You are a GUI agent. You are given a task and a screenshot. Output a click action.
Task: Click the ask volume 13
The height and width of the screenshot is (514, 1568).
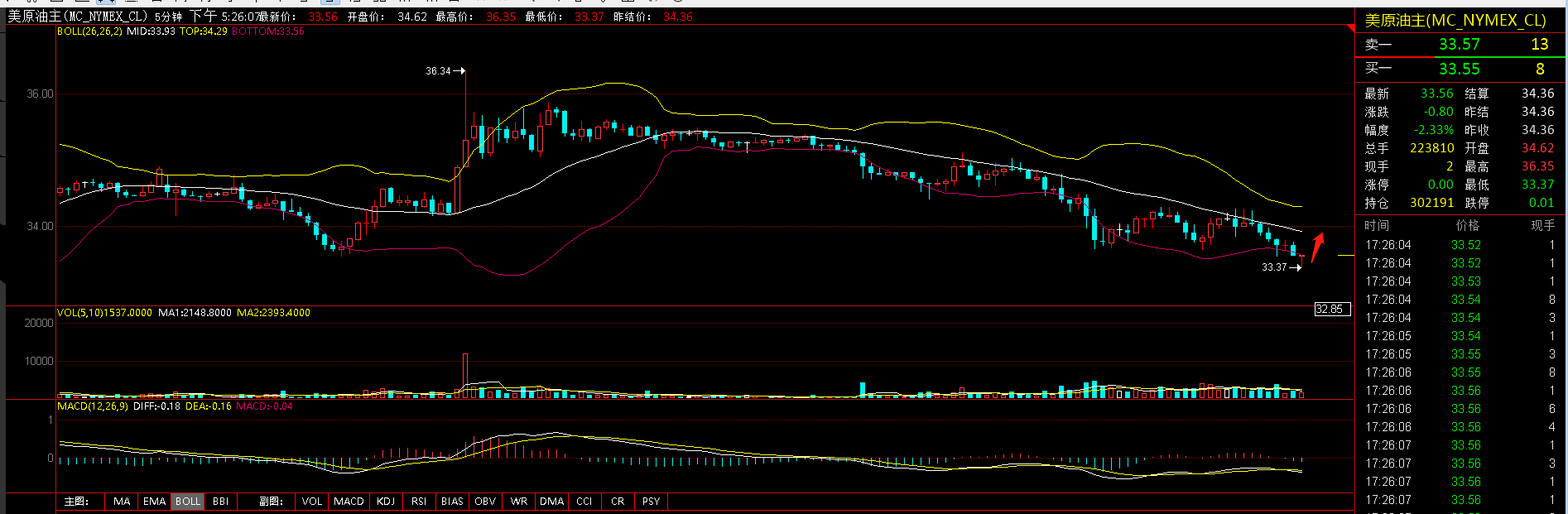pos(1539,45)
